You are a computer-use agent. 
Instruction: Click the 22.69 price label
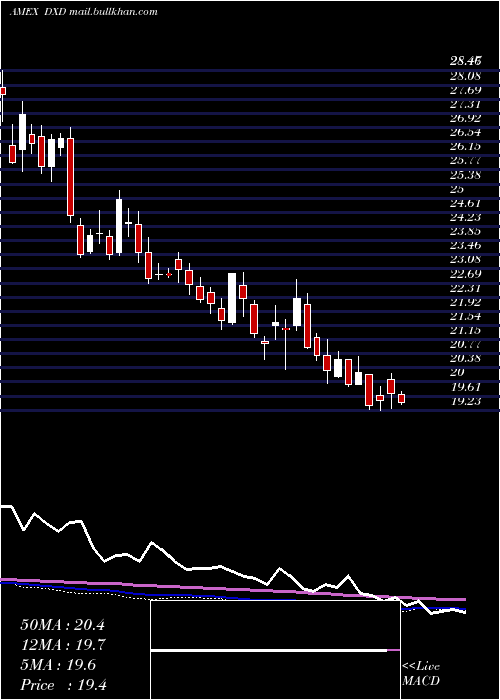point(465,273)
